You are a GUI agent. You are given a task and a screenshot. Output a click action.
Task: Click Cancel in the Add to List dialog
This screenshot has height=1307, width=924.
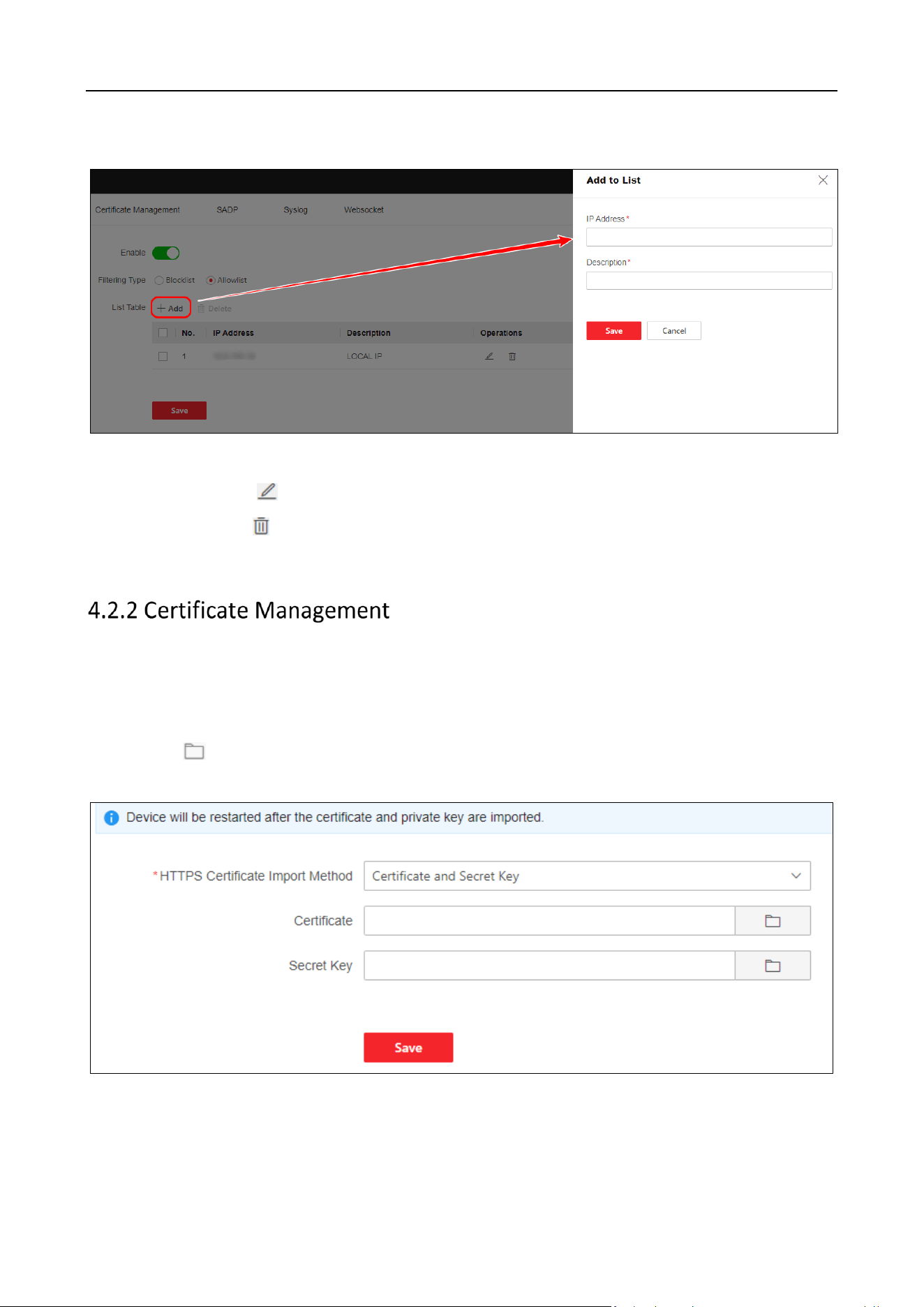pos(674,331)
